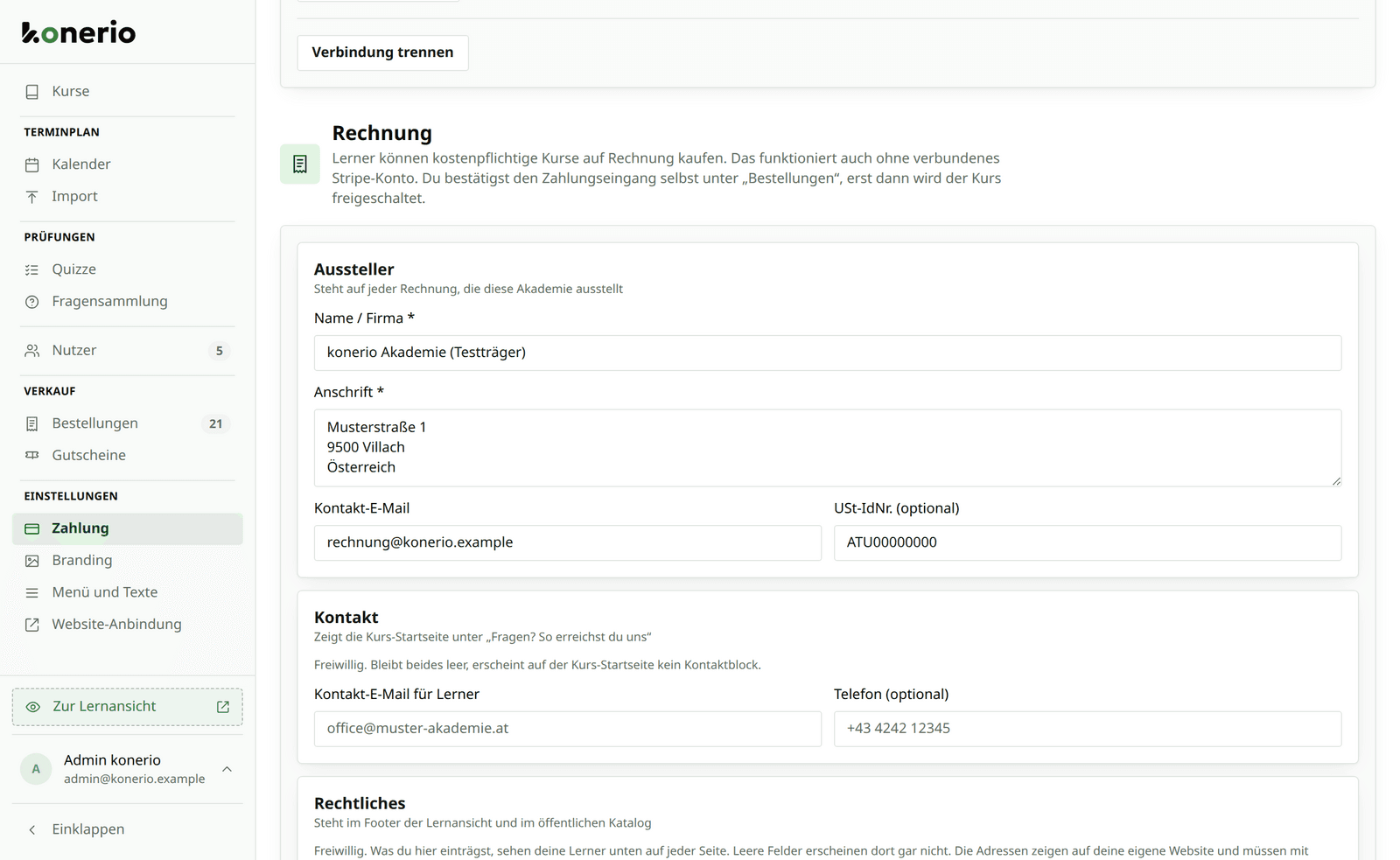Viewport: 1400px width, 860px height.
Task: Click the Verbindung trennen button
Action: coord(382,52)
